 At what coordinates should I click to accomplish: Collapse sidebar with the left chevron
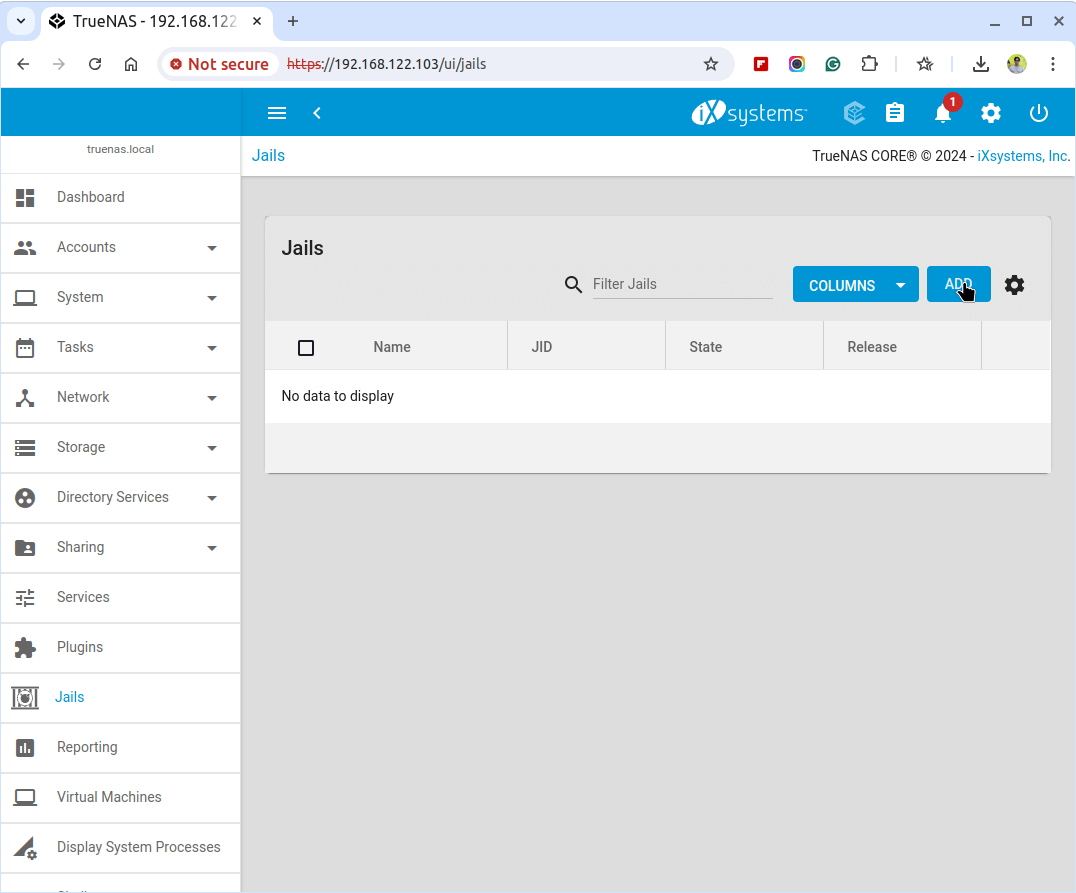pos(317,113)
